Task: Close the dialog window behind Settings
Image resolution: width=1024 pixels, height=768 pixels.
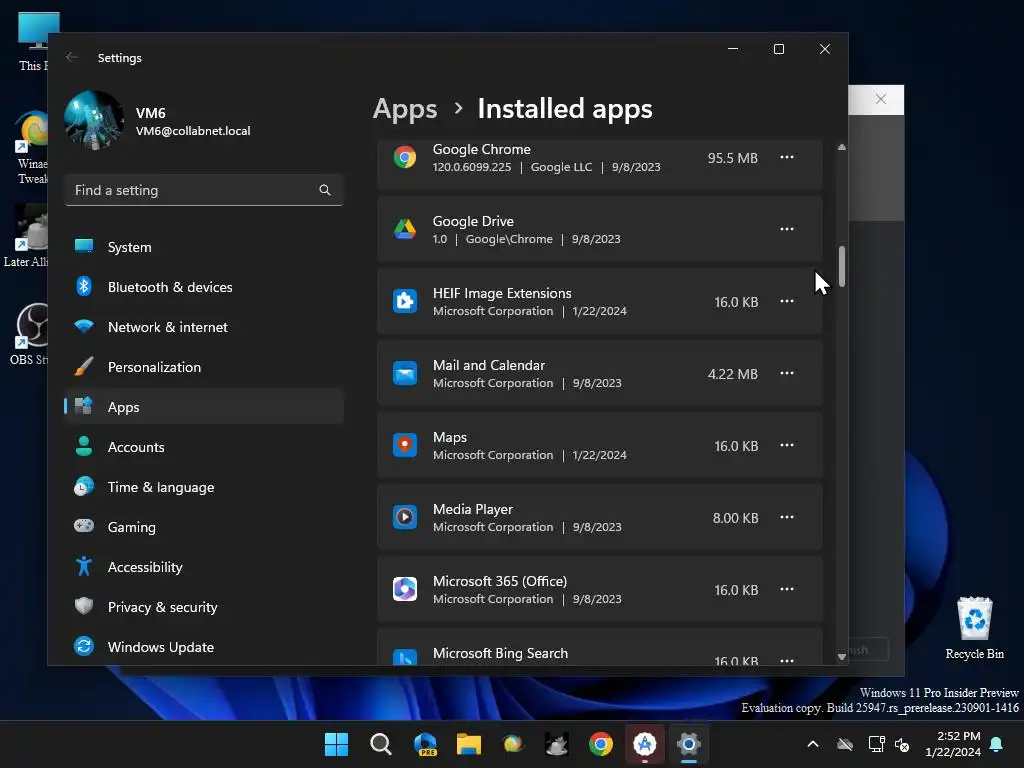Action: pyautogui.click(x=881, y=99)
